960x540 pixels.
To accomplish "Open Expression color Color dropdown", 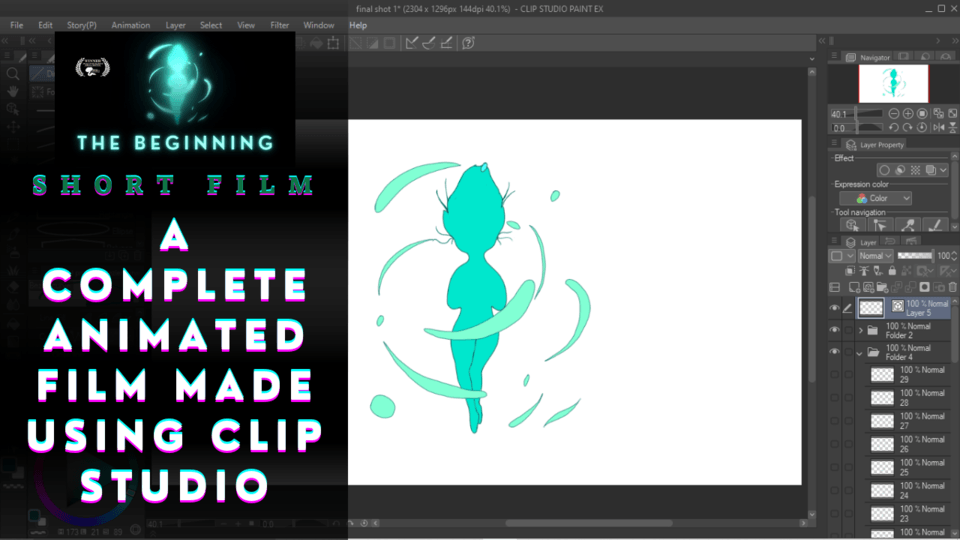I will tap(876, 198).
